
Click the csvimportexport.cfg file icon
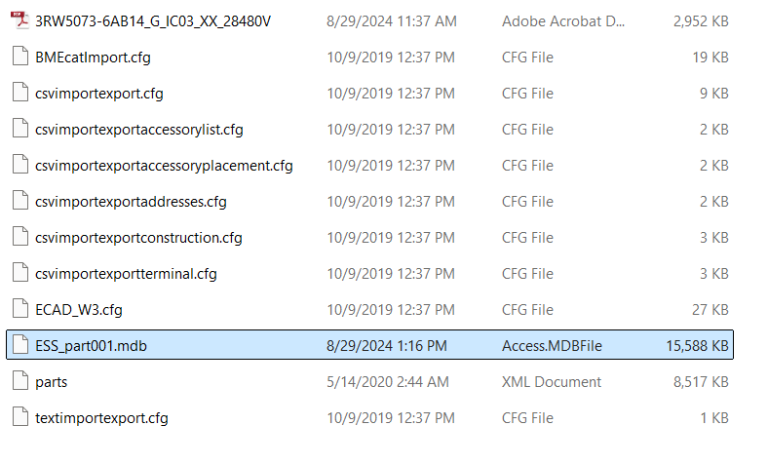20,92
